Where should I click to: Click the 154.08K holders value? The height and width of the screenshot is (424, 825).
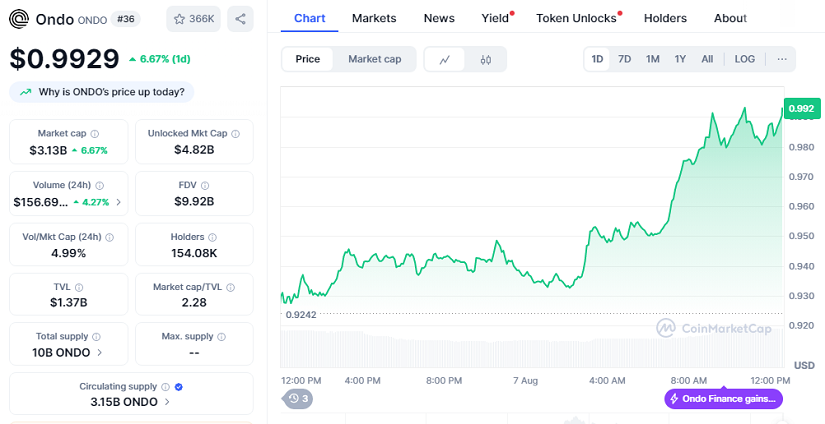(194, 254)
